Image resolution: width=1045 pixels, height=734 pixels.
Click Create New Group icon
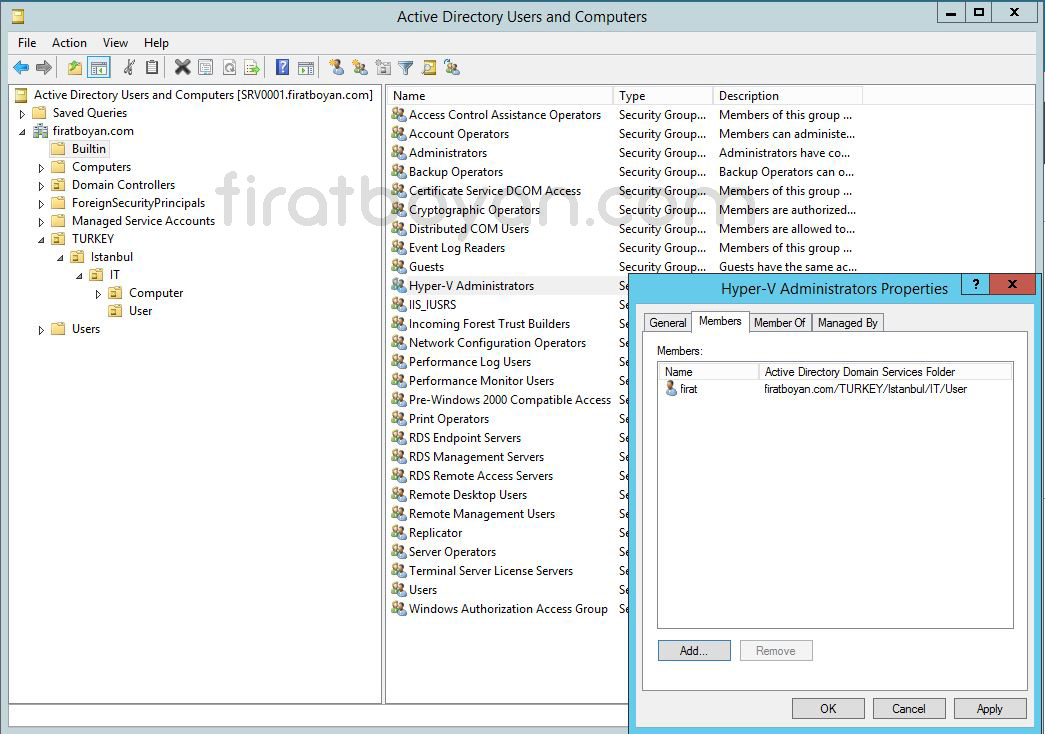pos(360,67)
